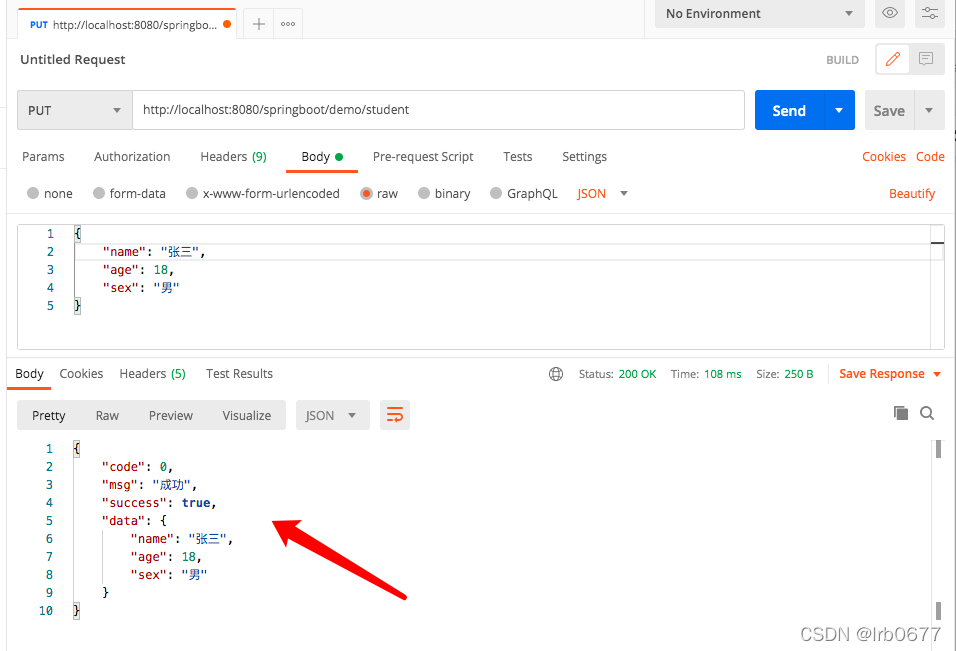Toggle word wrap icon in response
956x651 pixels.
[x=394, y=415]
